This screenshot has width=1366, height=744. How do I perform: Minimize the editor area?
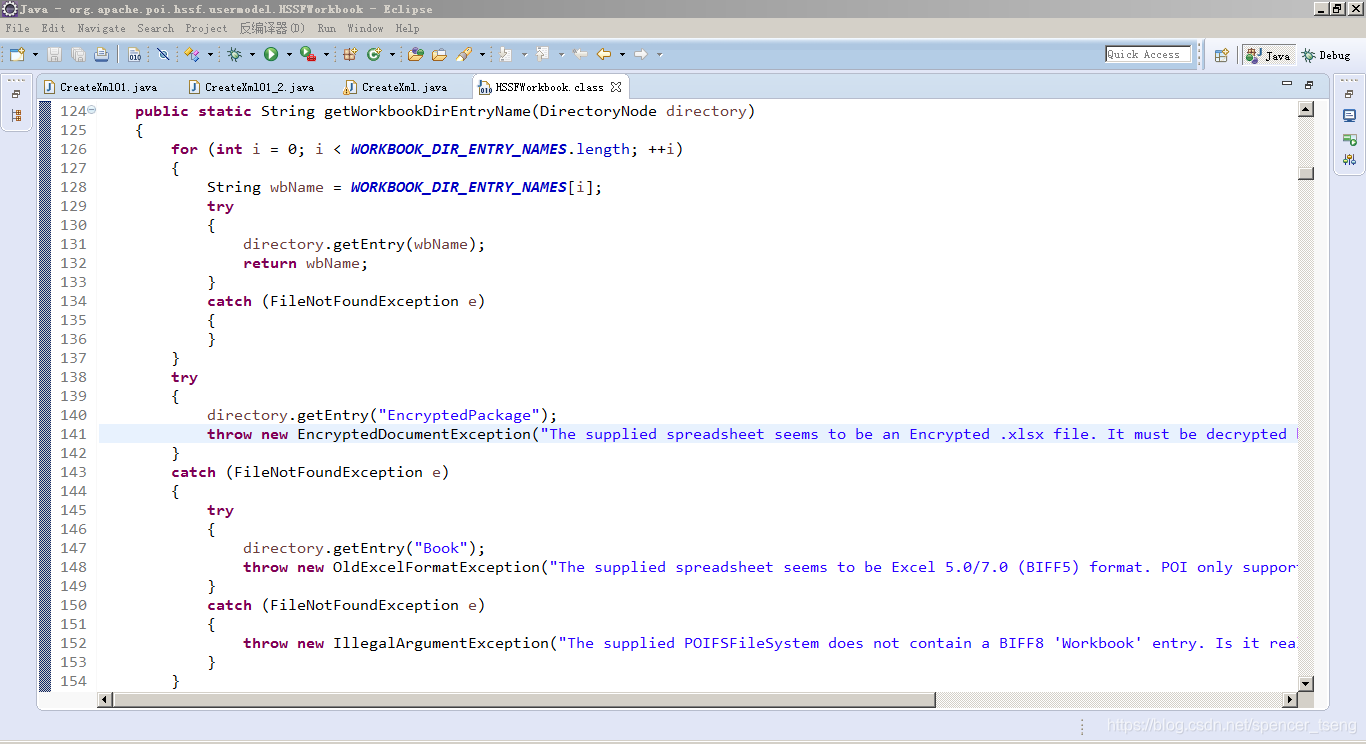[x=1287, y=85]
